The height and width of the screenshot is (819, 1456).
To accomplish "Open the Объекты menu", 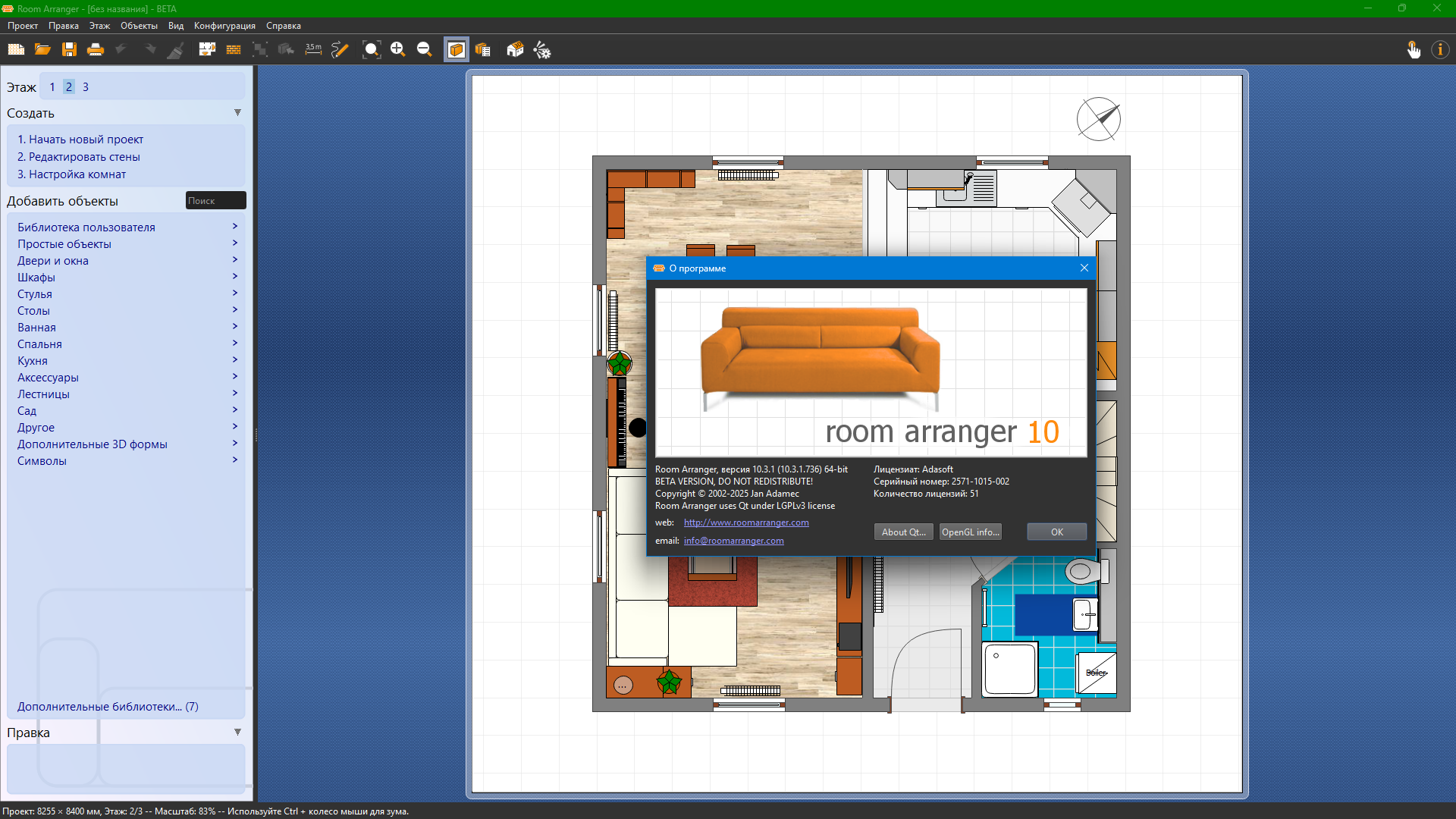I will click(139, 26).
